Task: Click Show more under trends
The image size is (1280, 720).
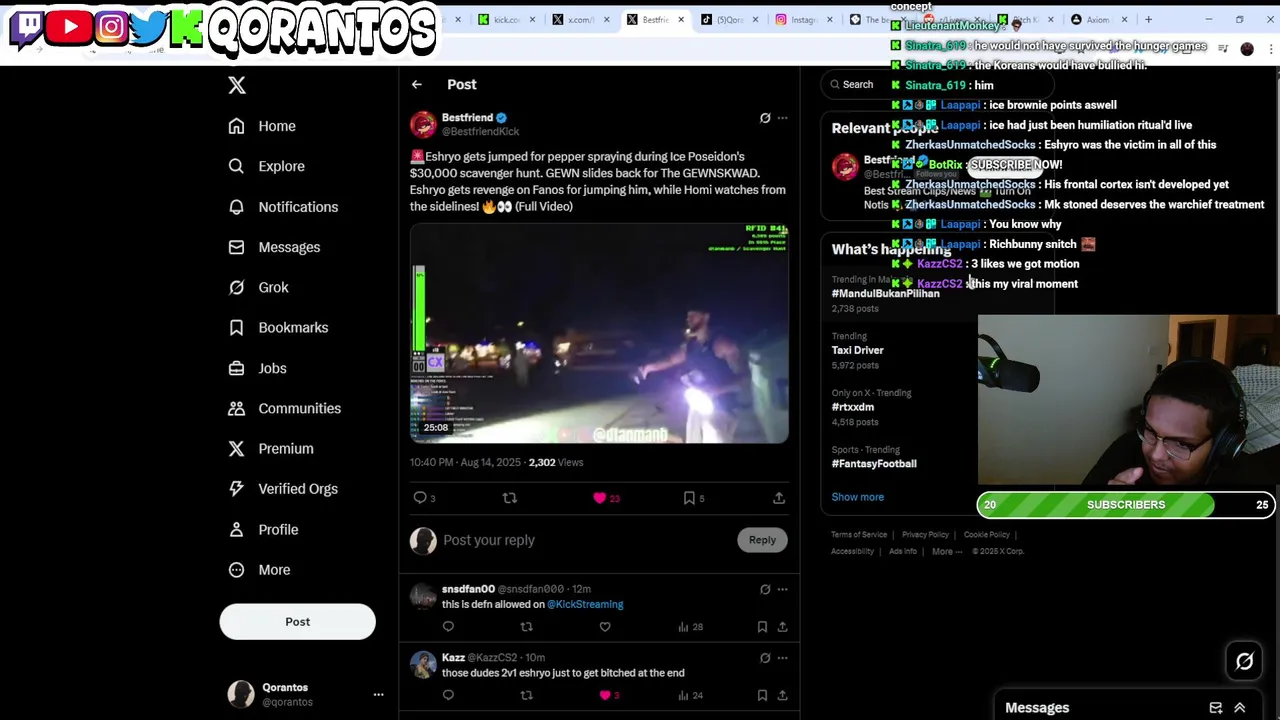Action: point(857,497)
